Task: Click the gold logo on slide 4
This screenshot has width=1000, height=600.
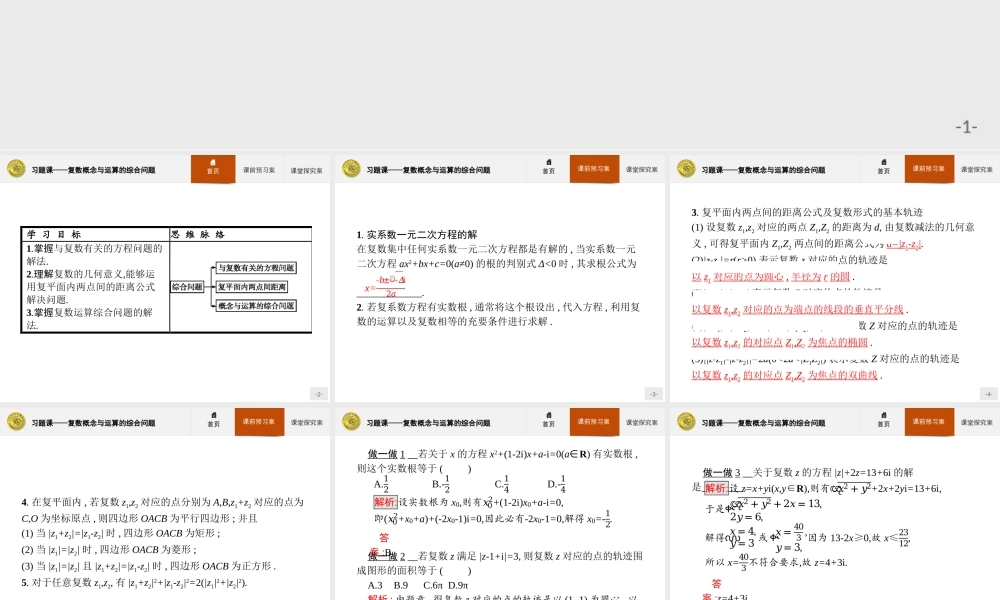Action: point(686,168)
